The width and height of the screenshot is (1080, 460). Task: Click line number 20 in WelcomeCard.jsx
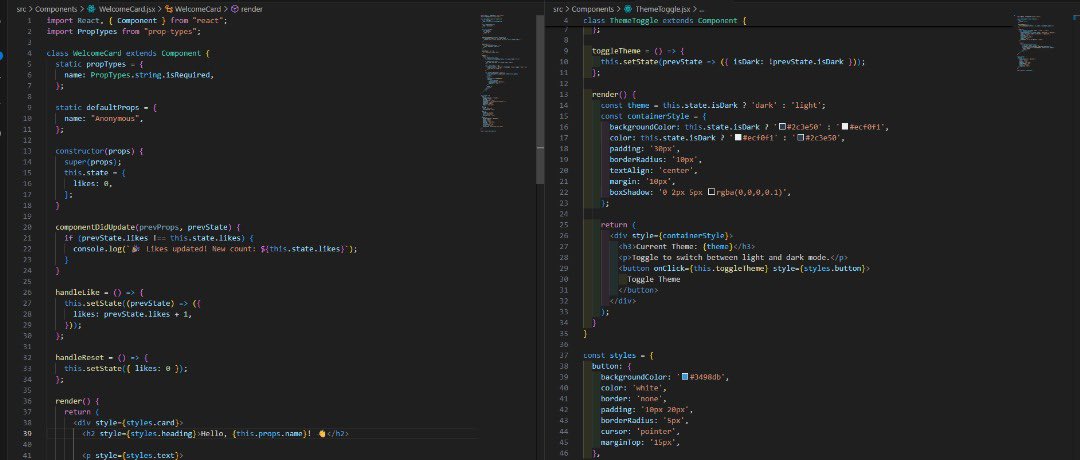pyautogui.click(x=27, y=227)
